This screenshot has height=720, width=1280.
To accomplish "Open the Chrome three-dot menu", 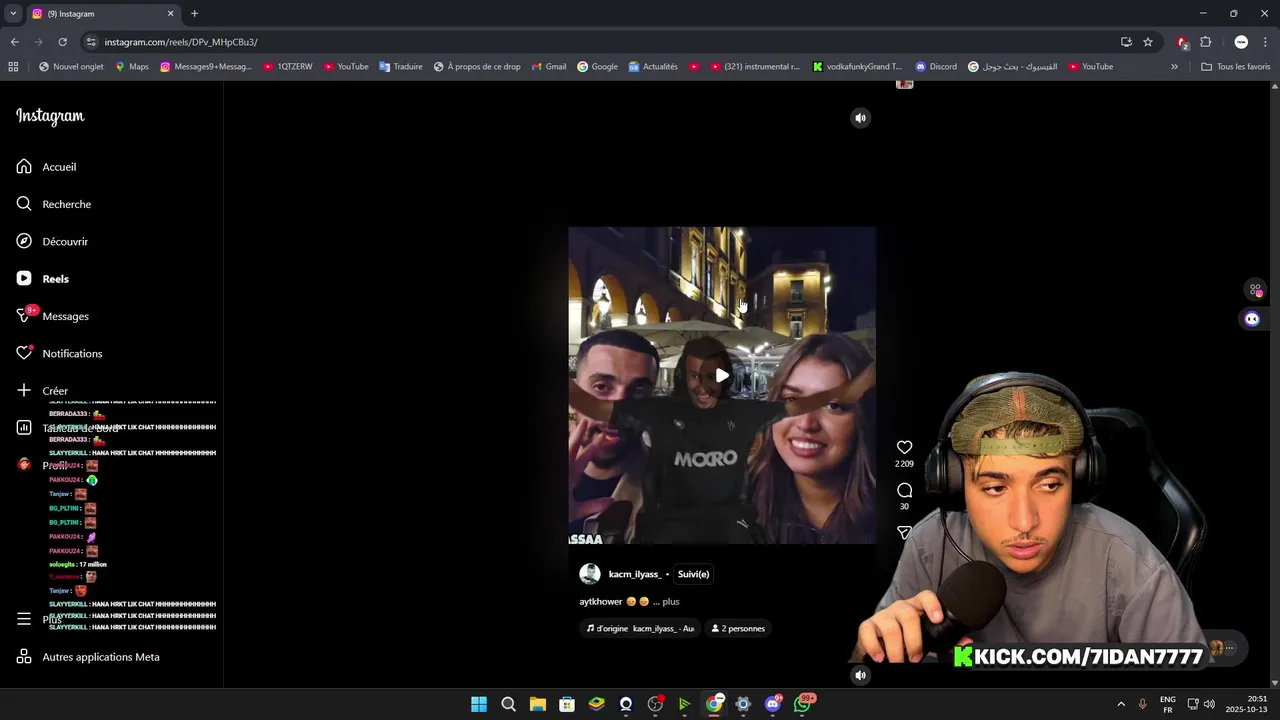I will [x=1265, y=42].
